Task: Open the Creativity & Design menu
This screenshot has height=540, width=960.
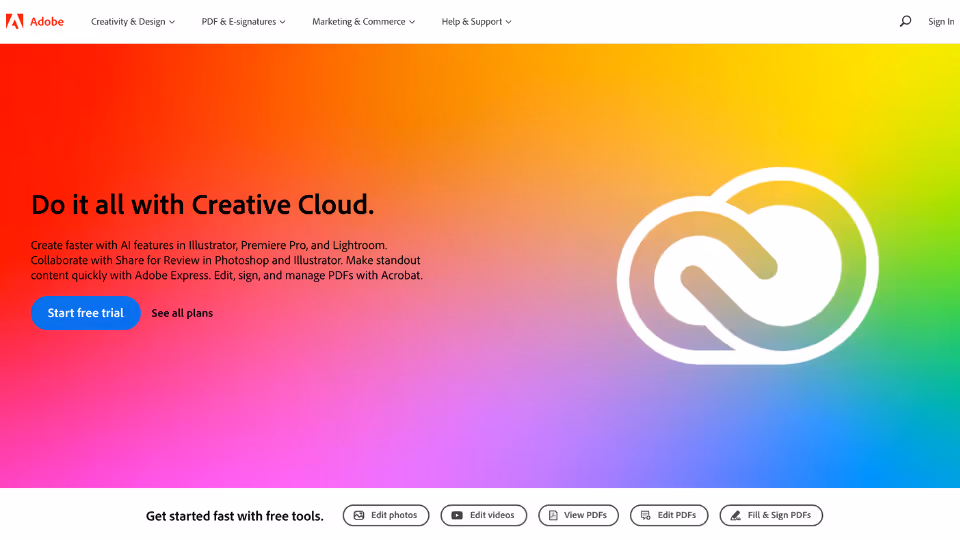Action: tap(133, 21)
